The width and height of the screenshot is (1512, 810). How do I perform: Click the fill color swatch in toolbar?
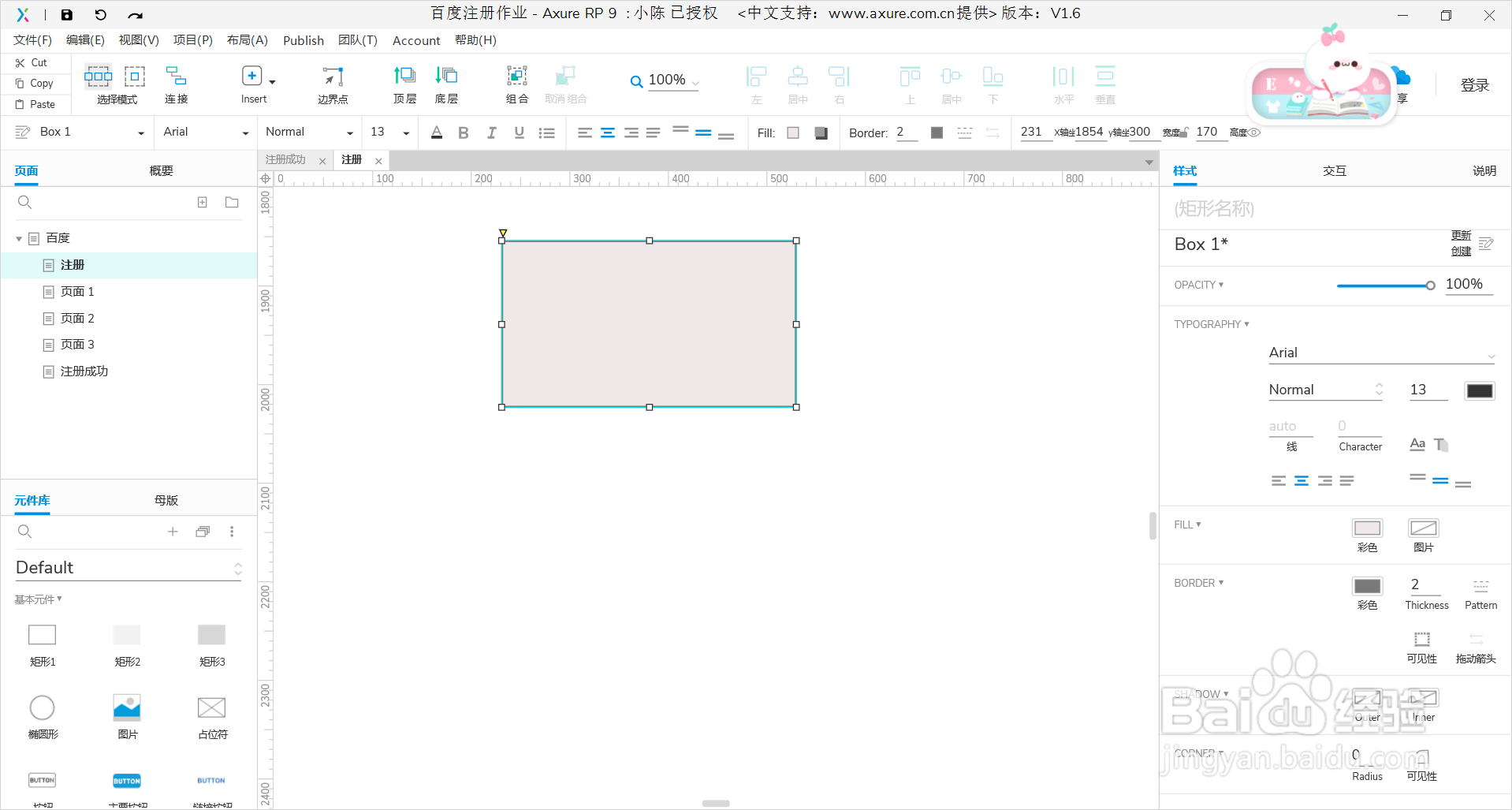coord(793,133)
